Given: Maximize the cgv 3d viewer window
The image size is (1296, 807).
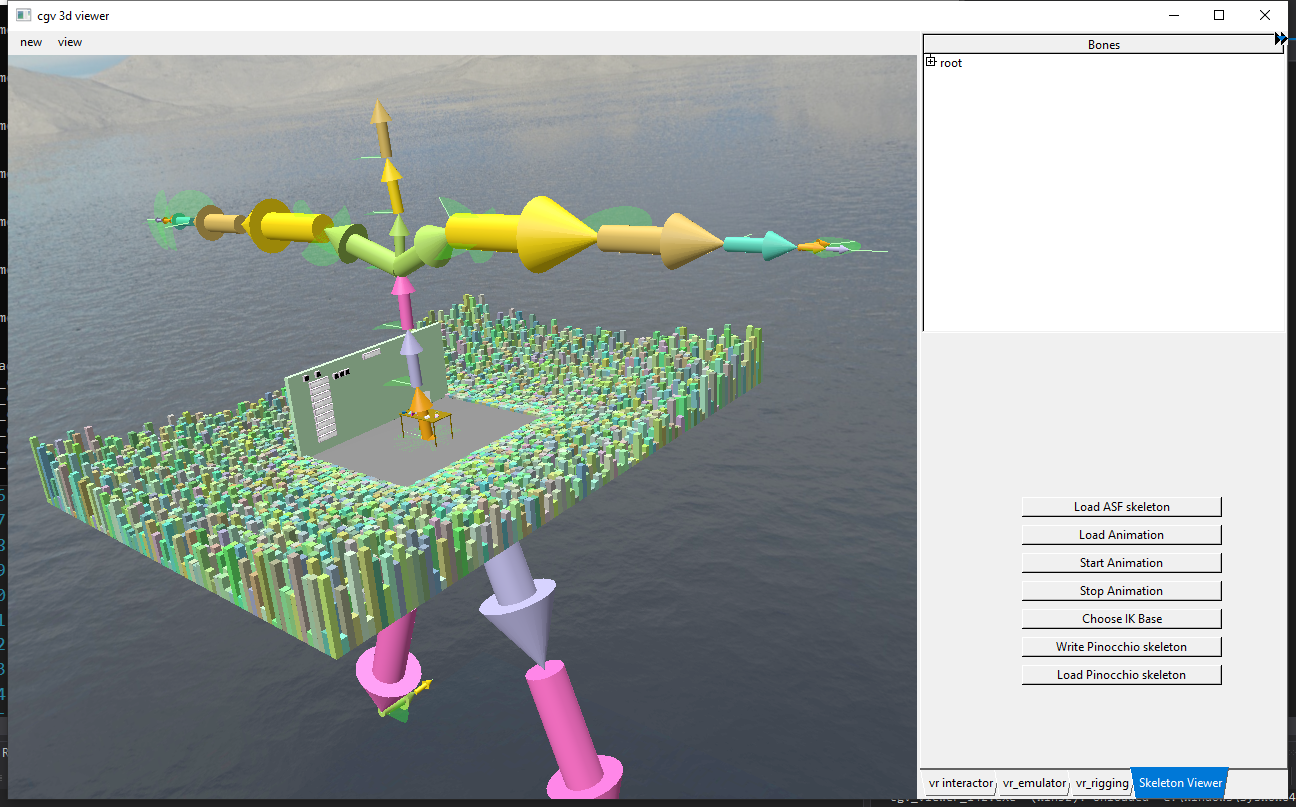Looking at the screenshot, I should (x=1219, y=15).
